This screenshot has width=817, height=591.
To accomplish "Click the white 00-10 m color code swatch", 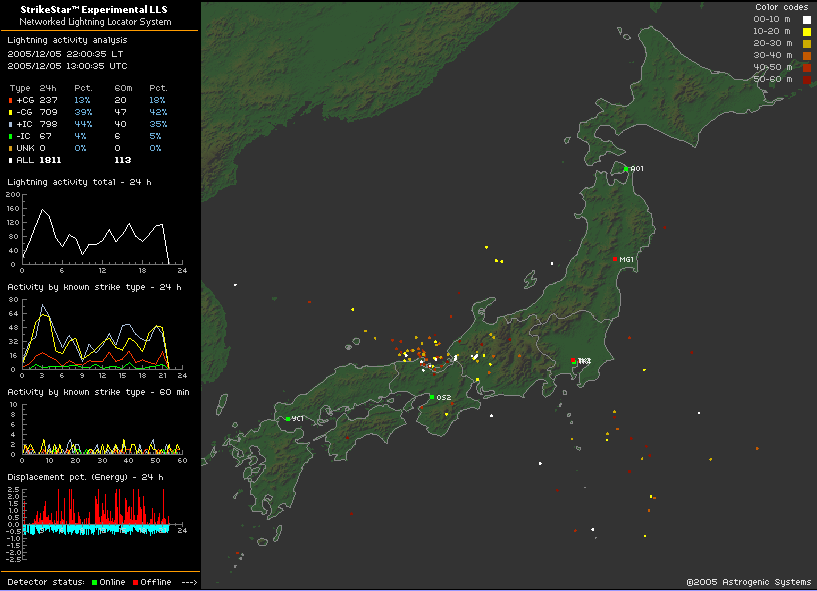I will tap(806, 19).
